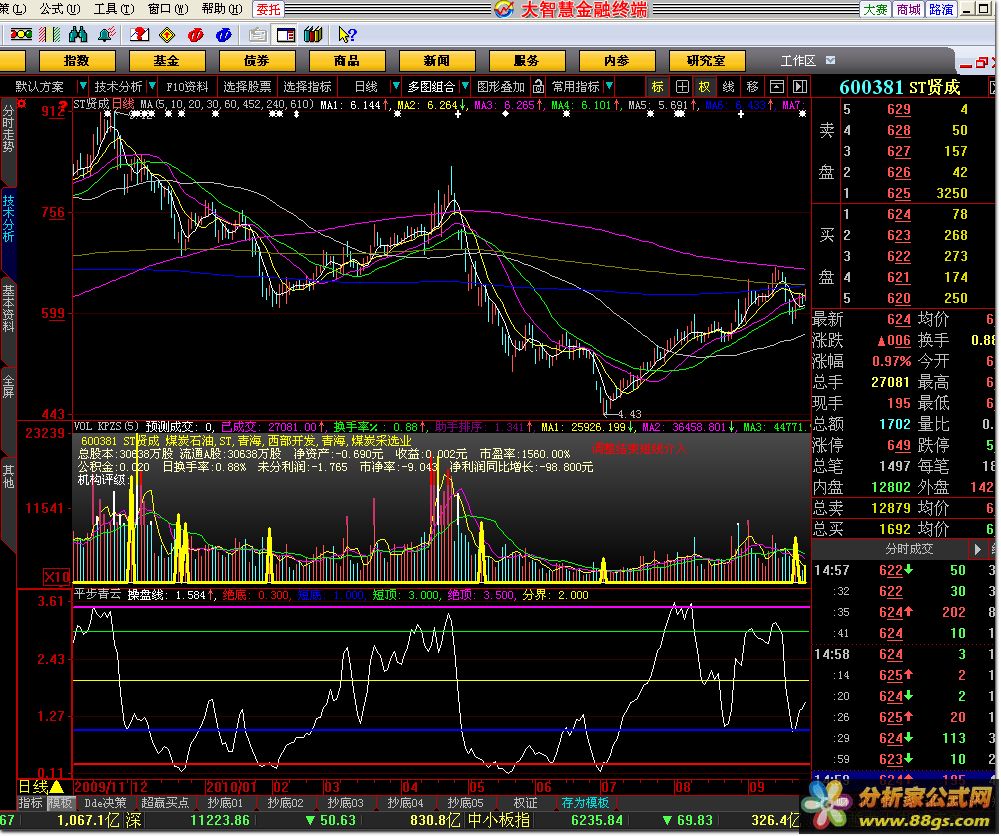Image resolution: width=1001 pixels, height=836 pixels.
Task: Open the 工具 menu
Action: tap(114, 9)
